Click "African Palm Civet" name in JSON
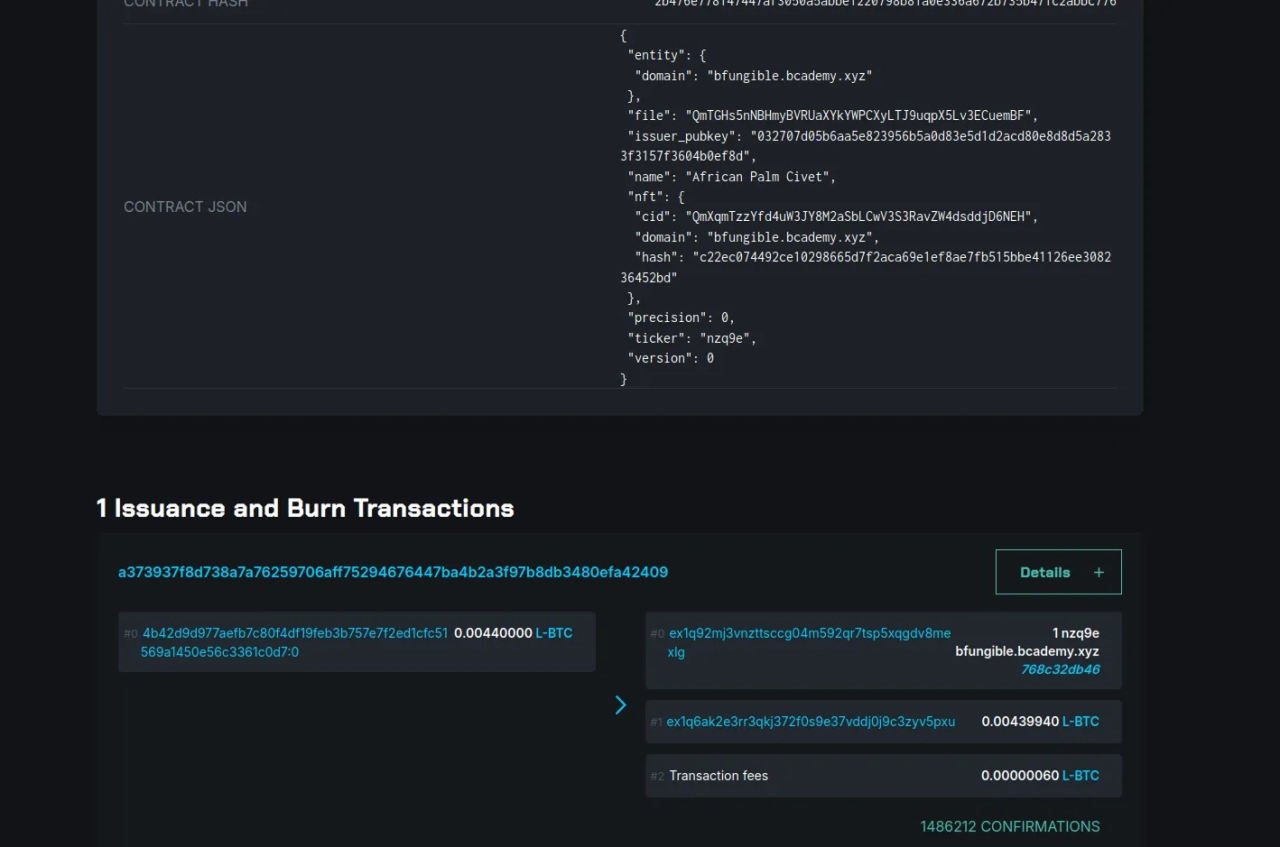This screenshot has height=847, width=1280. 759,177
